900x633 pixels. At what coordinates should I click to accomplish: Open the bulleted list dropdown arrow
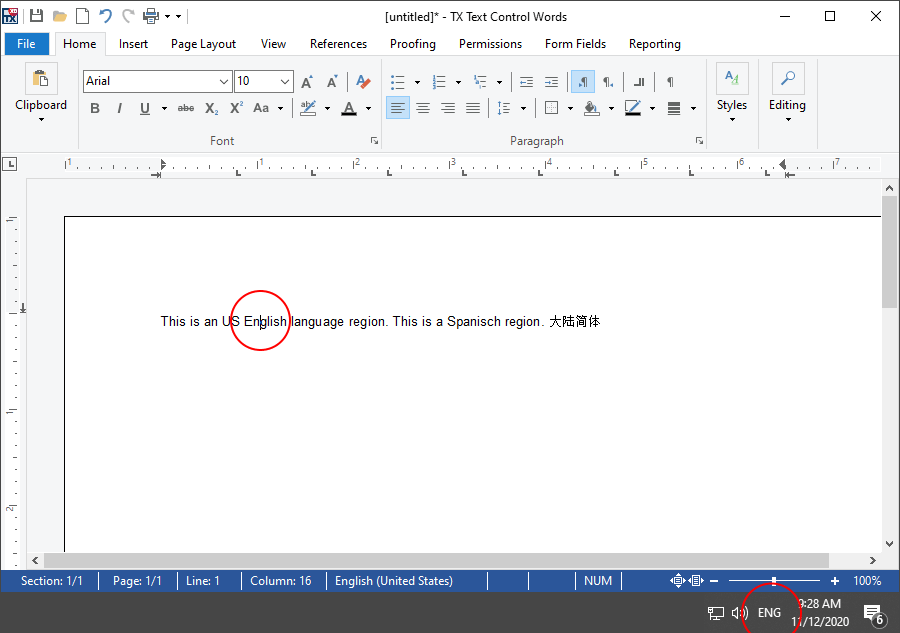pos(417,82)
